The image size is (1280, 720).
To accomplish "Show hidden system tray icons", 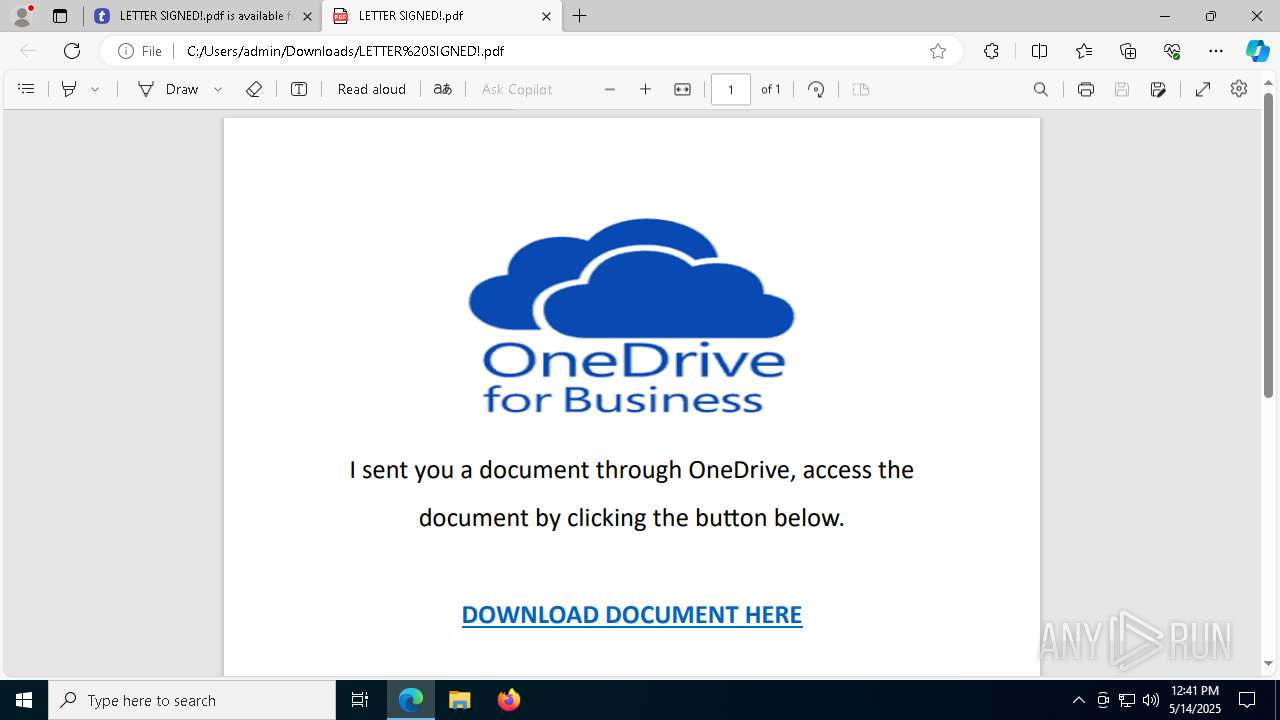I will tap(1078, 700).
